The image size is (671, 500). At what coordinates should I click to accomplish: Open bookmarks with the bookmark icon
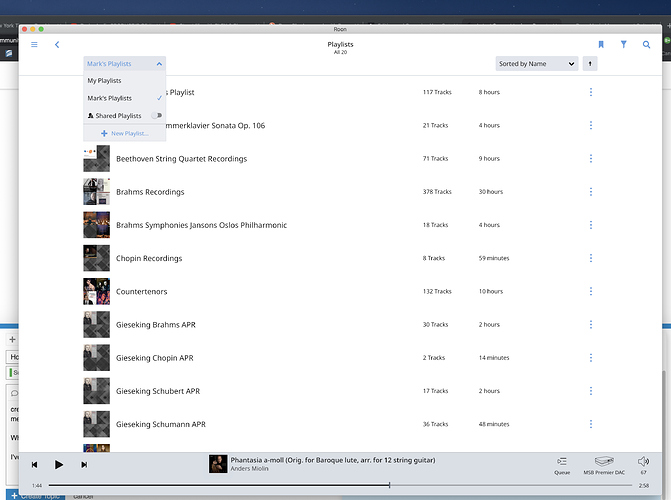(601, 45)
